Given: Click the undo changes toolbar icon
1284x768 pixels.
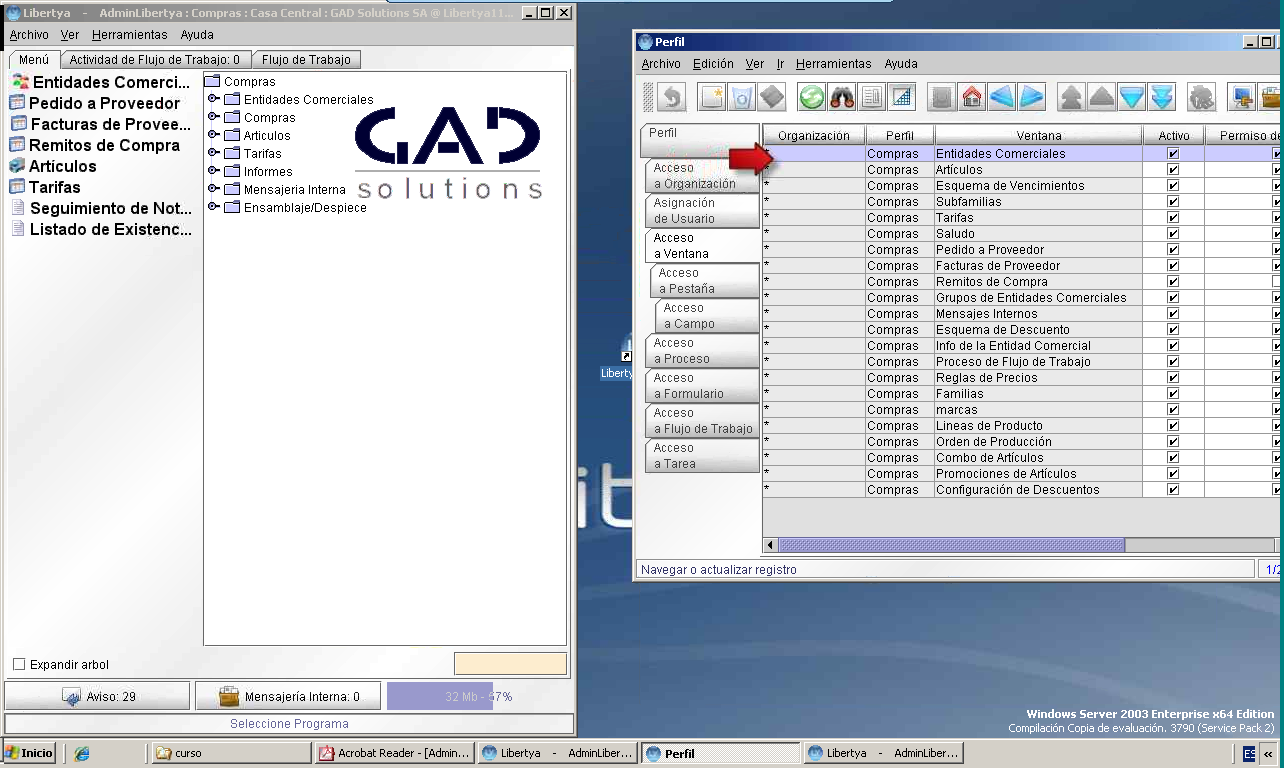Looking at the screenshot, I should pyautogui.click(x=671, y=97).
